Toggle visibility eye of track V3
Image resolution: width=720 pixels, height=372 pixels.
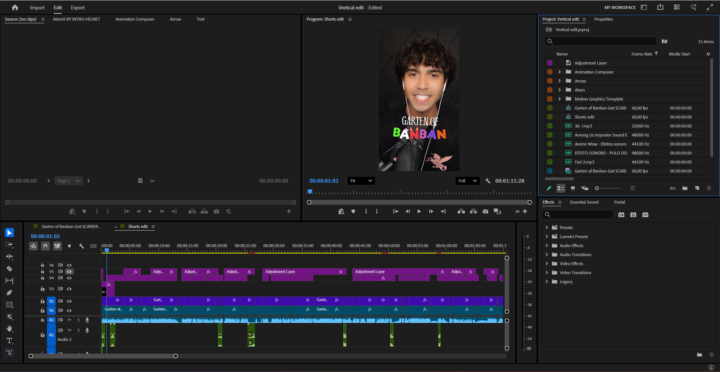point(69,289)
